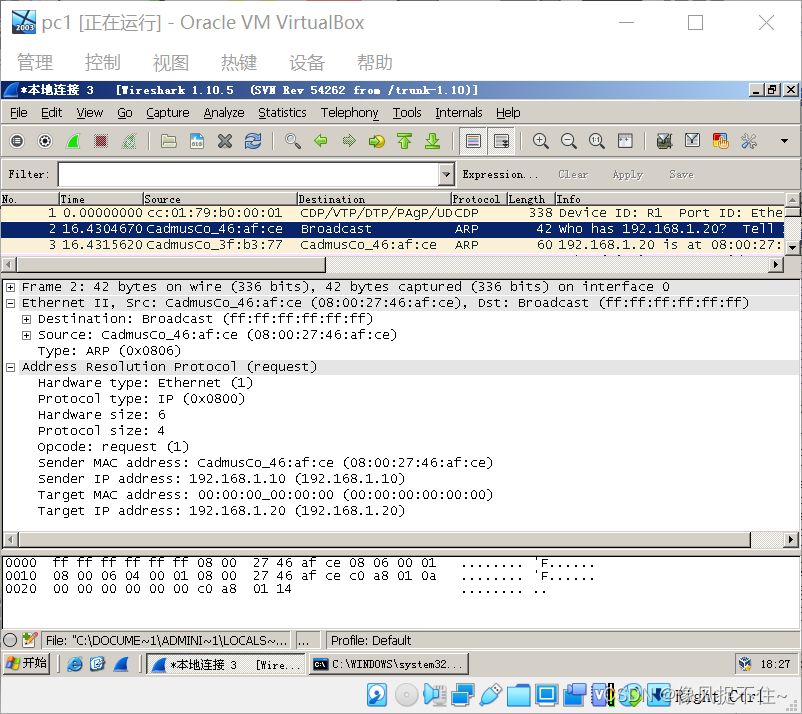Image resolution: width=802 pixels, height=714 pixels.
Task: Save this capture file icon
Action: (x=196, y=141)
